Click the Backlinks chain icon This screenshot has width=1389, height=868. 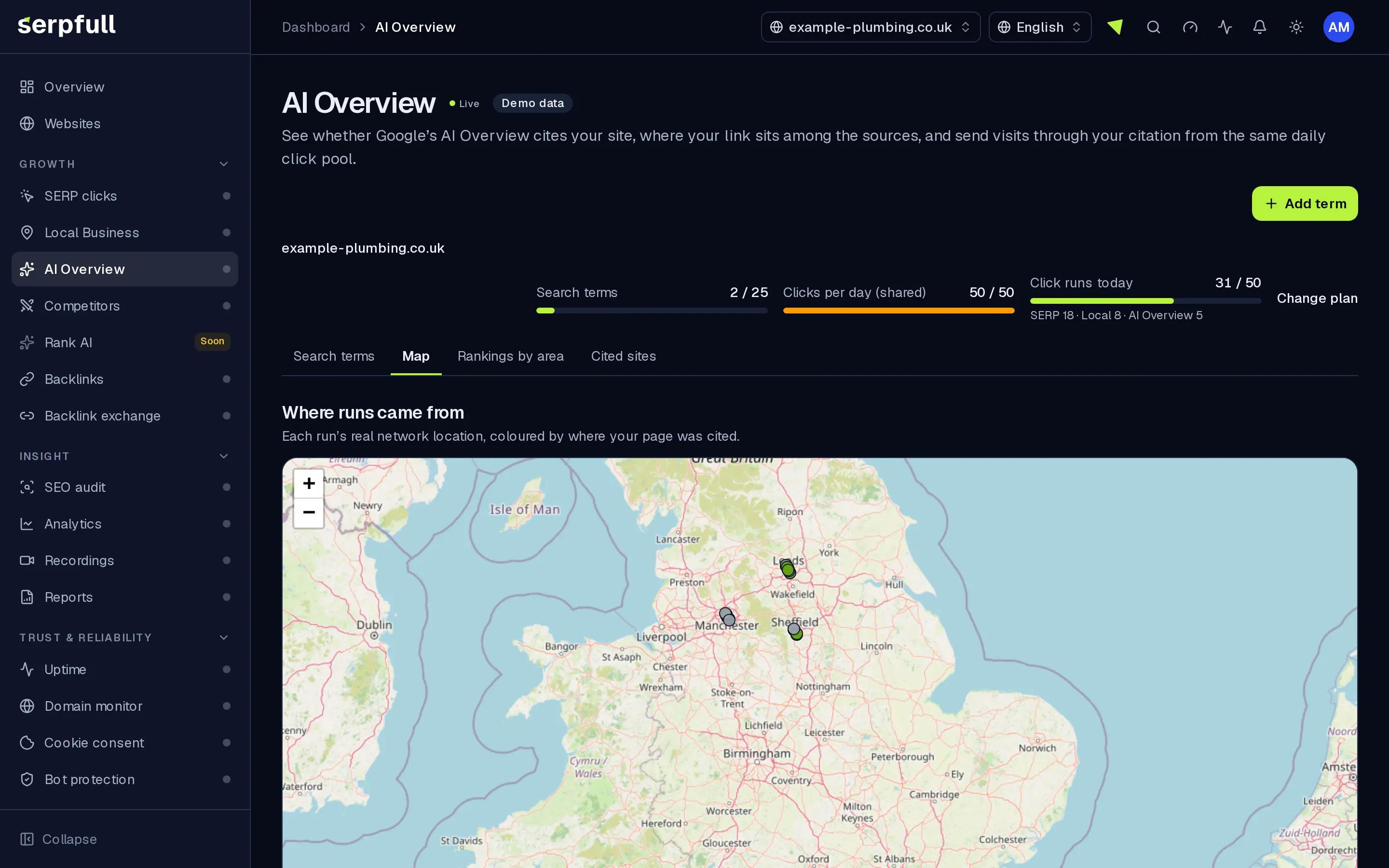(x=27, y=380)
